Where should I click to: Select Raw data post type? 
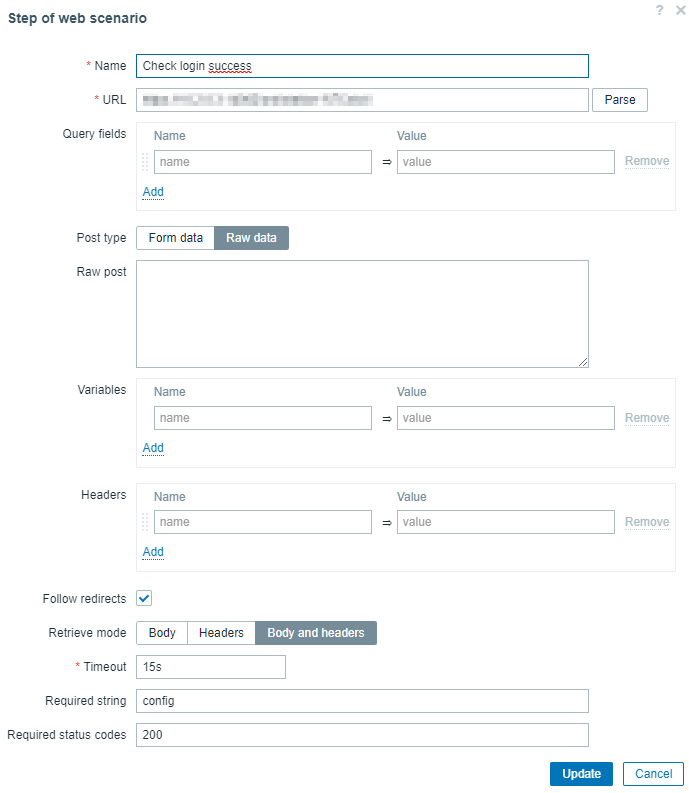[251, 238]
